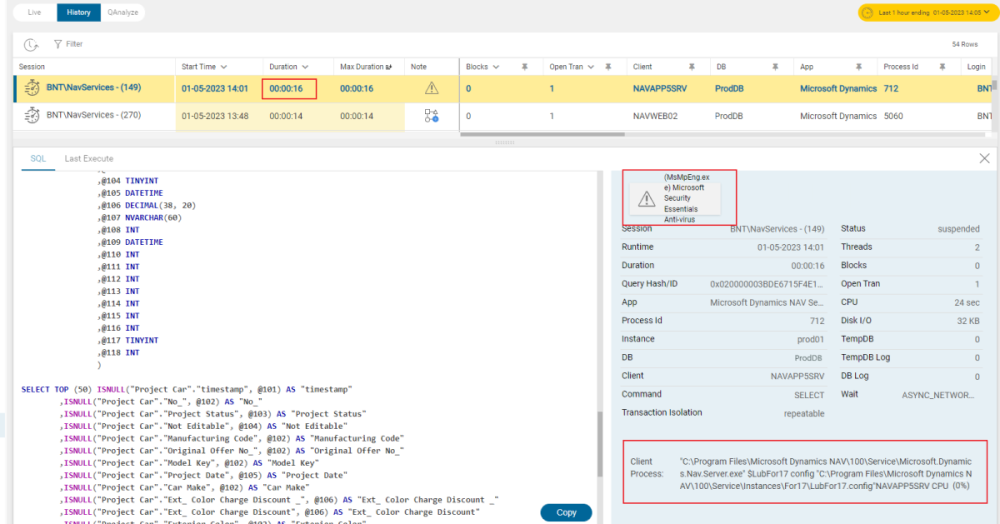Open the QAnalyze tab

[x=122, y=12]
